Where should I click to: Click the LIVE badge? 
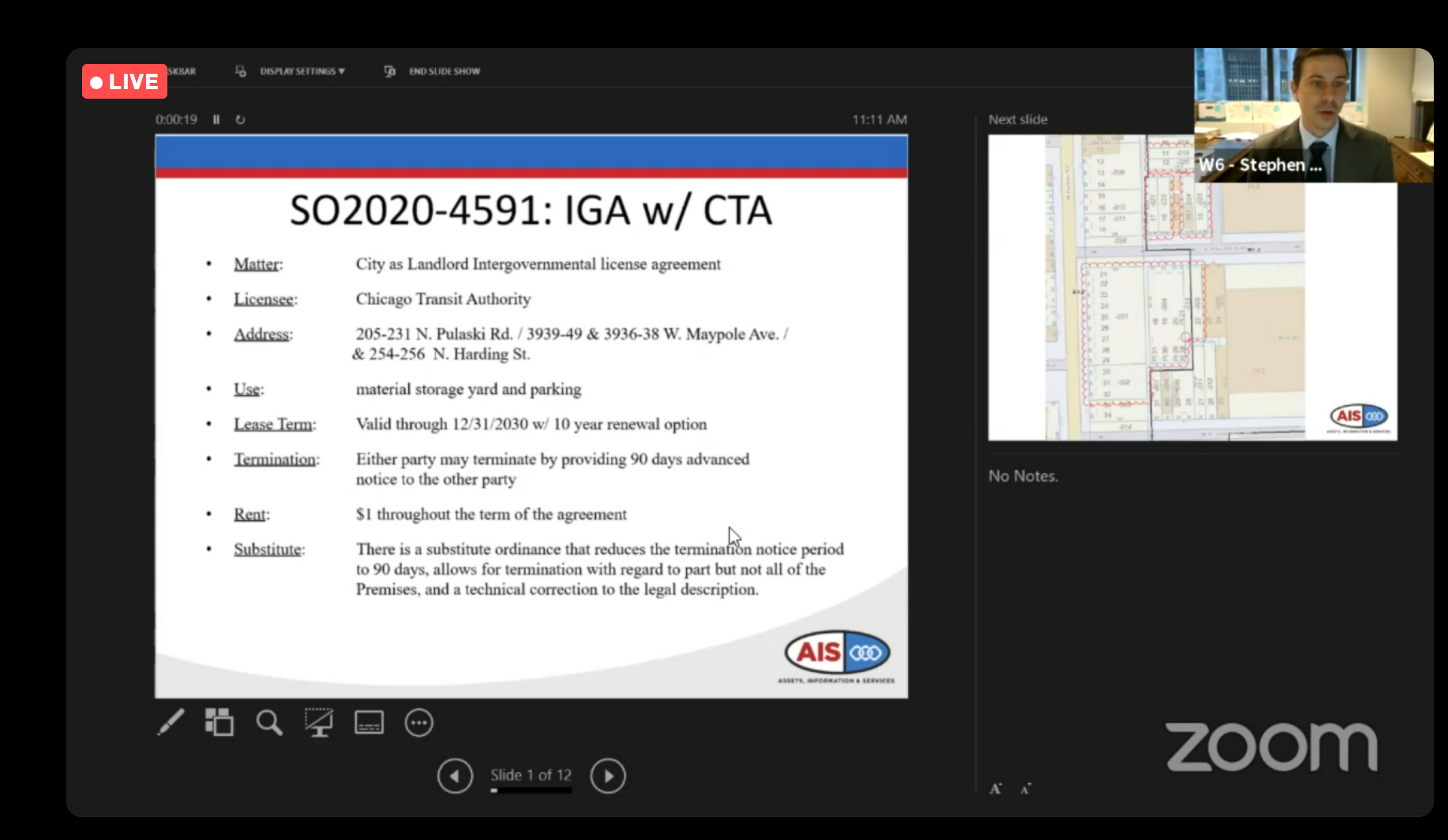(x=125, y=81)
